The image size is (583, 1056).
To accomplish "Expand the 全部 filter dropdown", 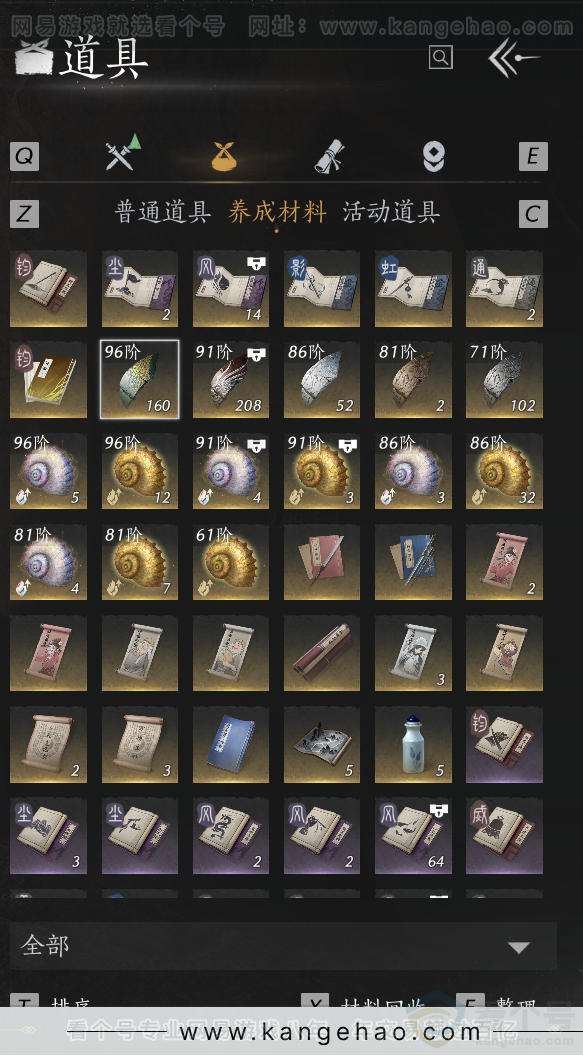I will tap(283, 946).
